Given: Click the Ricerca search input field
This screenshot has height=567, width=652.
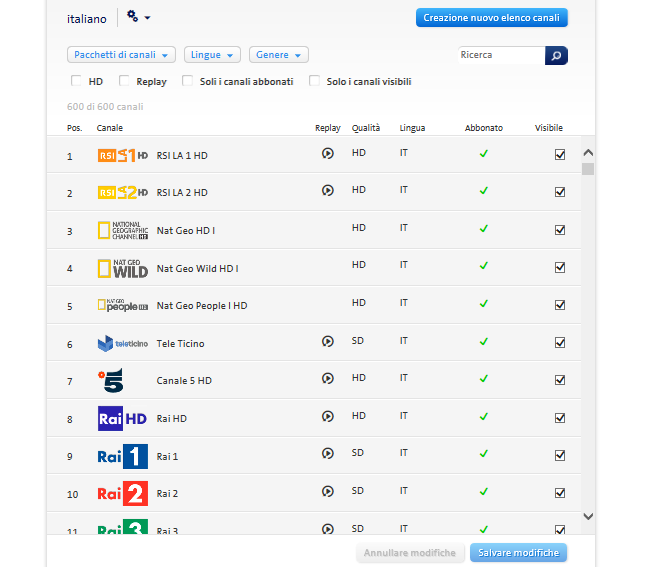Looking at the screenshot, I should [501, 55].
